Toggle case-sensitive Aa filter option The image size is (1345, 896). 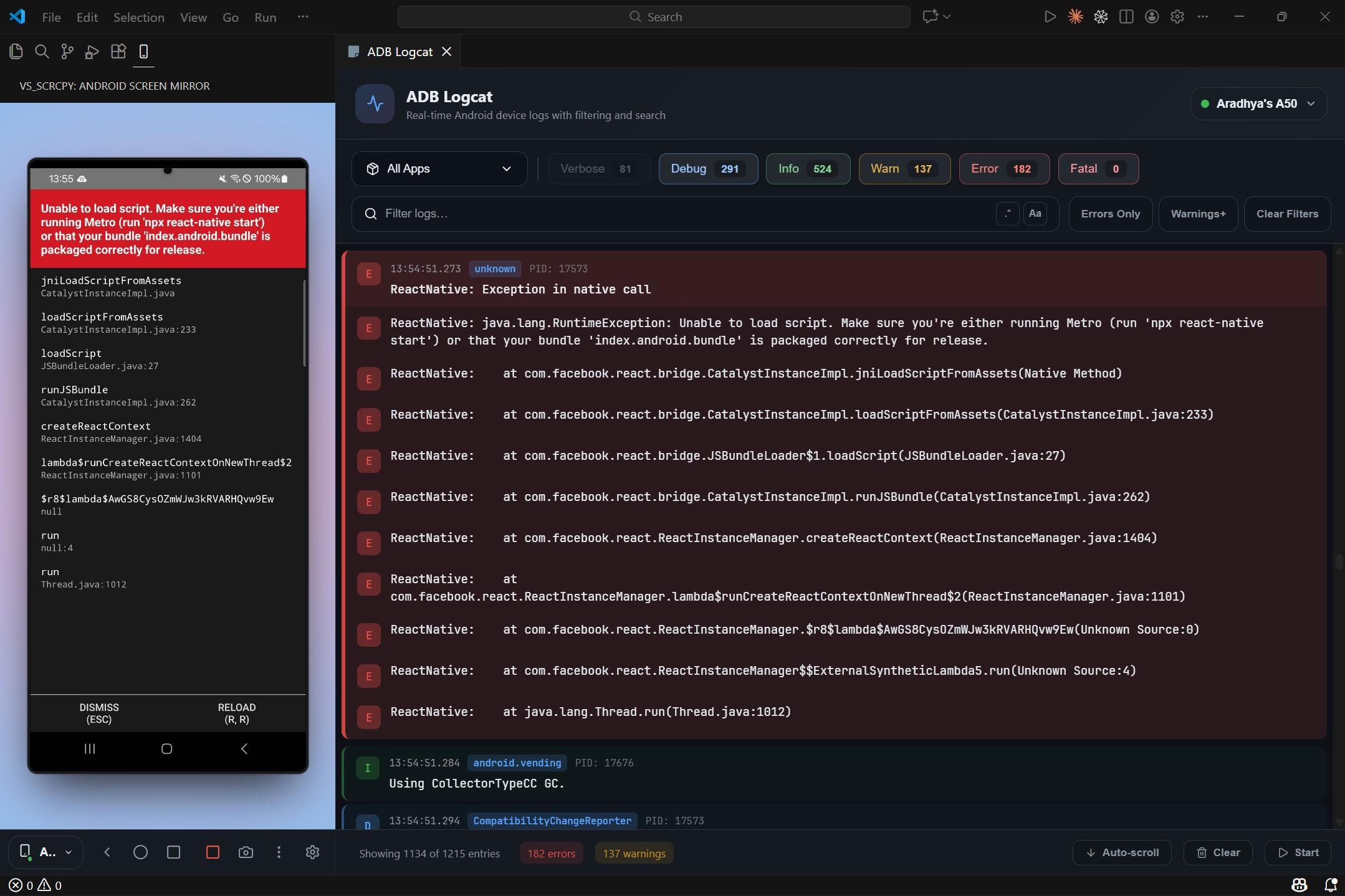1035,214
